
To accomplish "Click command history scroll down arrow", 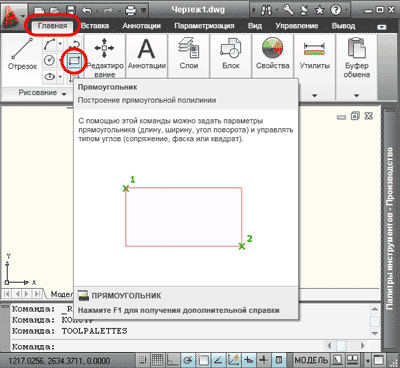I will coord(375,333).
